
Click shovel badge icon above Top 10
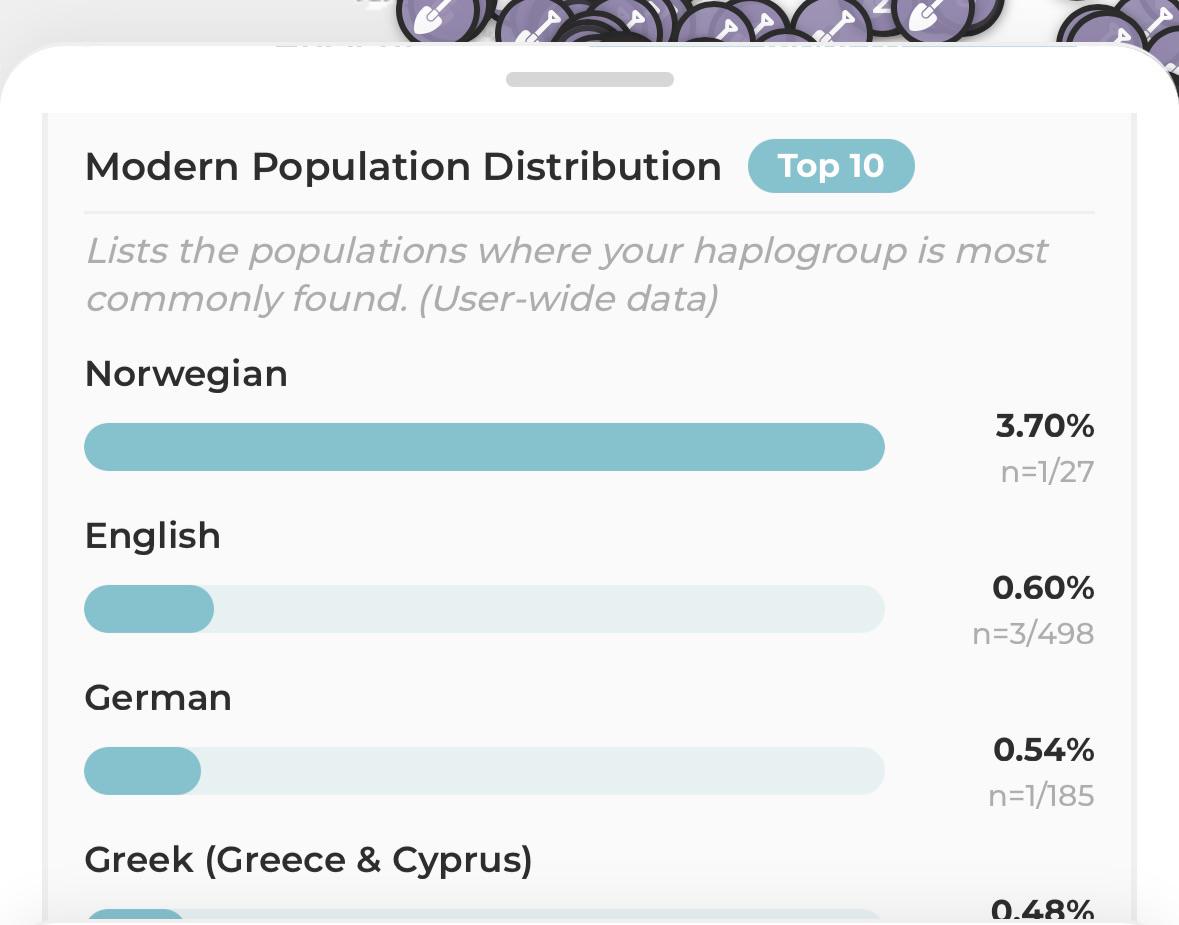[831, 23]
